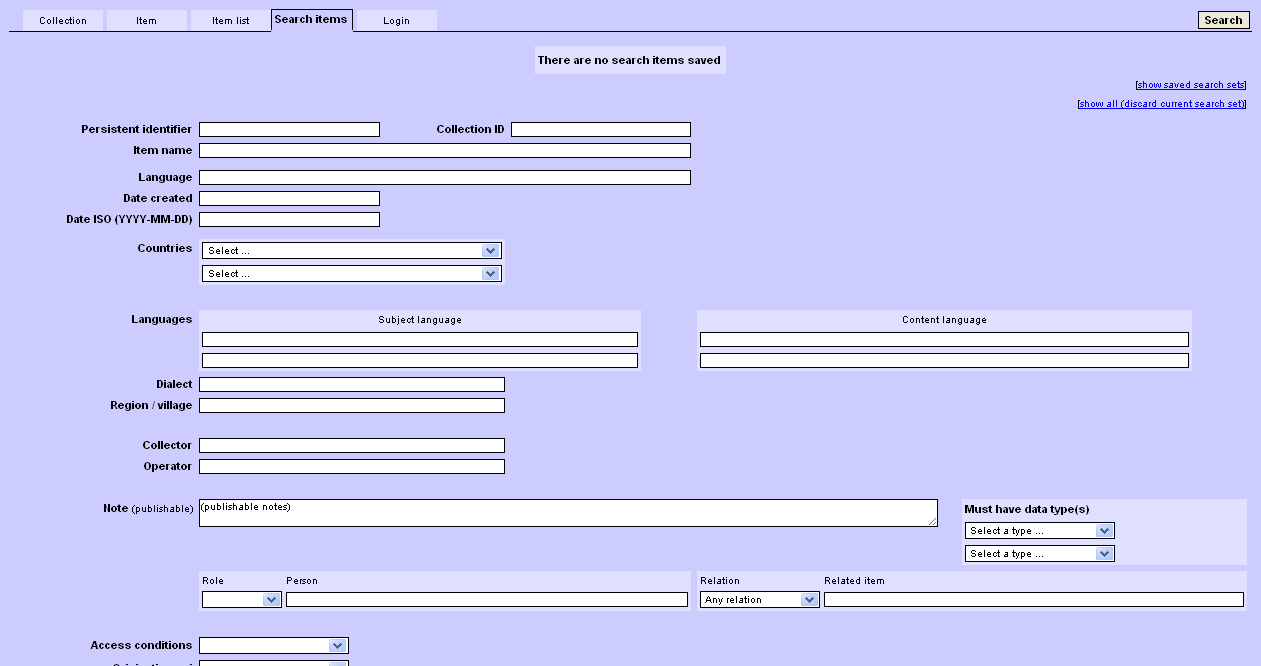Click the publishable notes text area
1261x666 pixels.
(x=567, y=513)
